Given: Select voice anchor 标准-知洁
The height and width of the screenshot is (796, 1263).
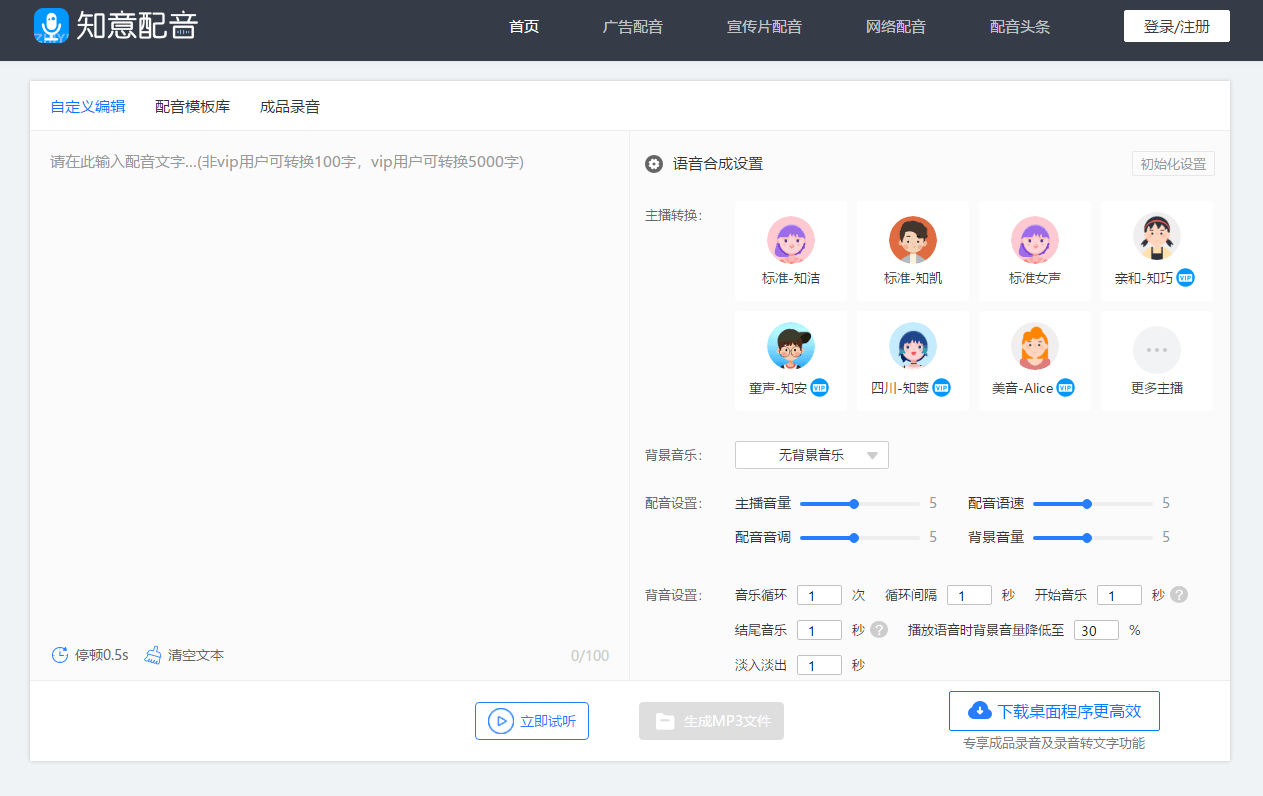Looking at the screenshot, I should coord(790,250).
